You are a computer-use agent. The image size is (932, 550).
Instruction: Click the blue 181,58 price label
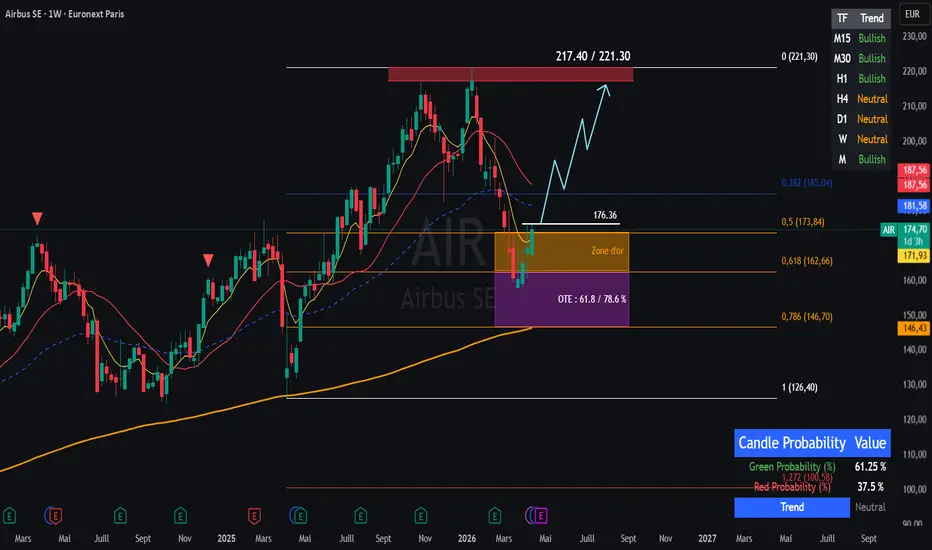(914, 206)
